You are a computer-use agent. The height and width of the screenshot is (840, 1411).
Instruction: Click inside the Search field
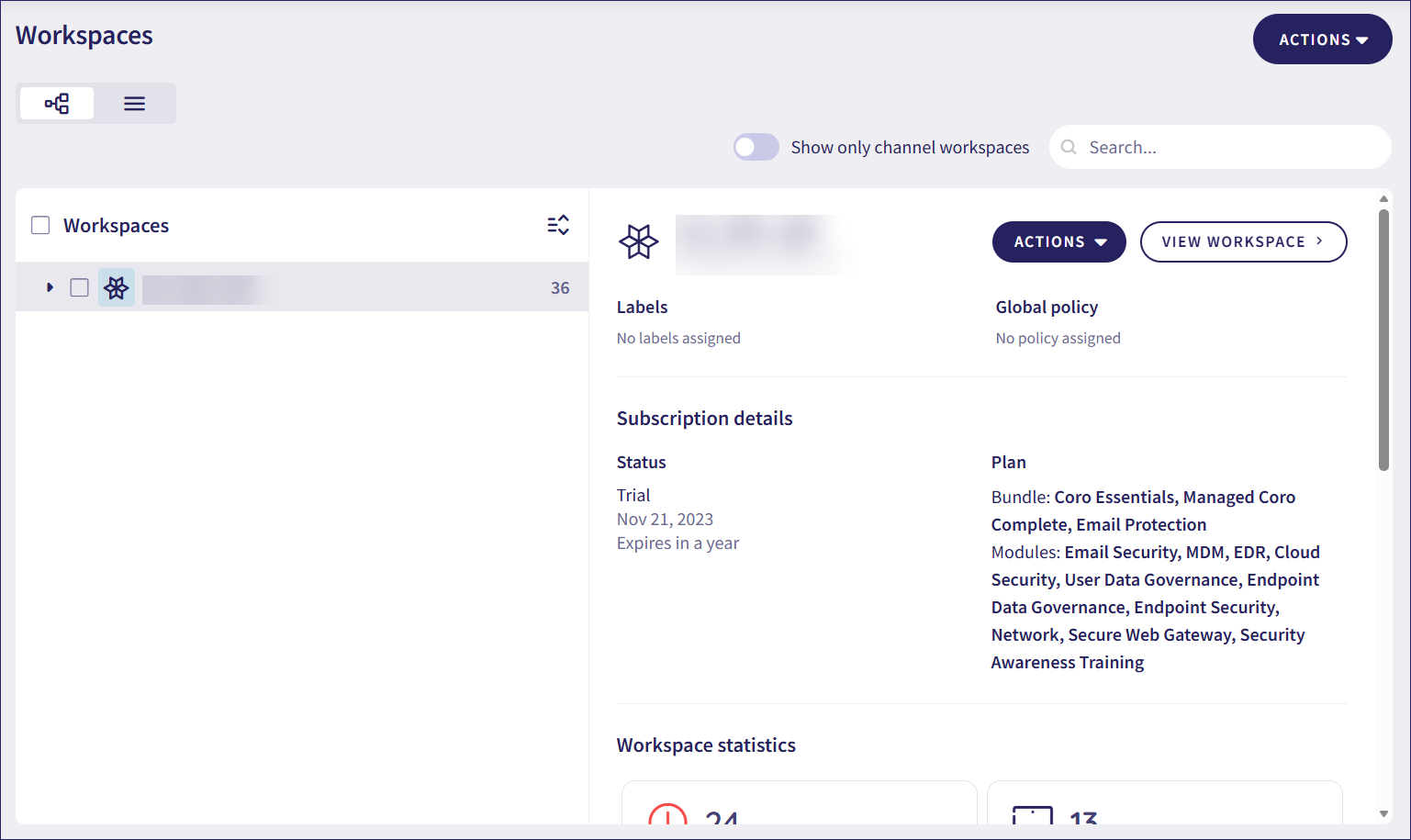pos(1193,147)
